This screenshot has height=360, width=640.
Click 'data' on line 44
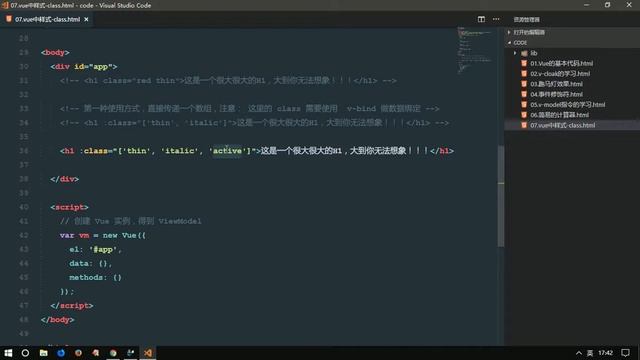[x=79, y=264]
